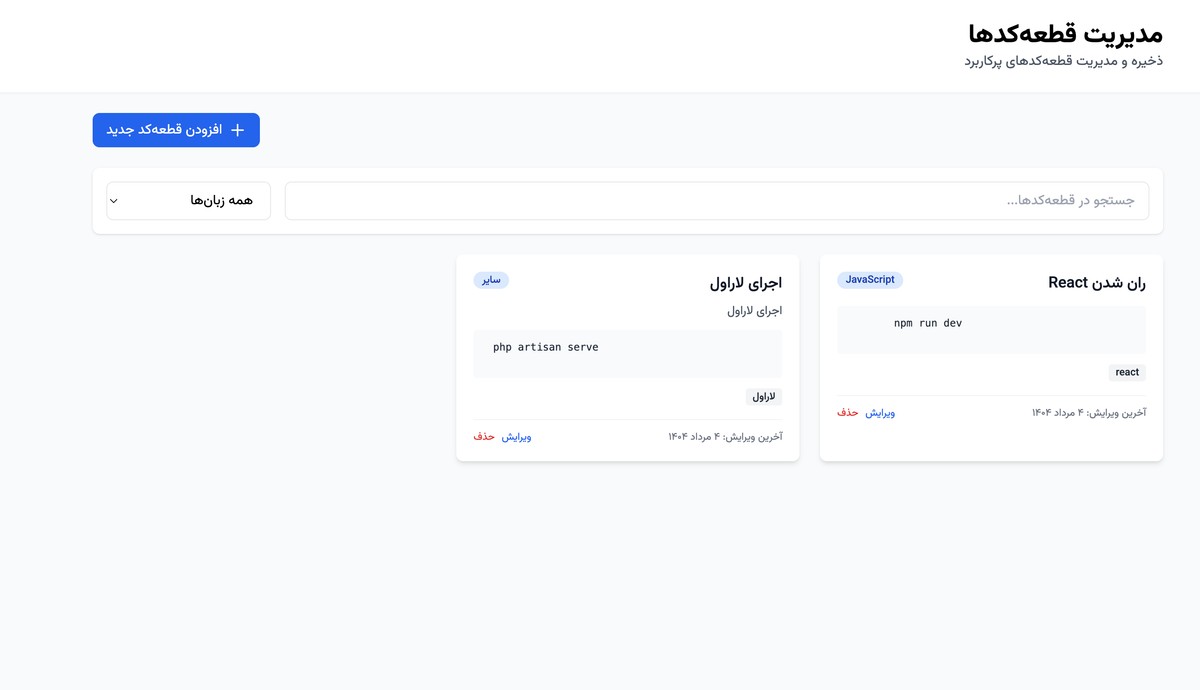
Task: Click the chevron on the language filter
Action: 113,200
